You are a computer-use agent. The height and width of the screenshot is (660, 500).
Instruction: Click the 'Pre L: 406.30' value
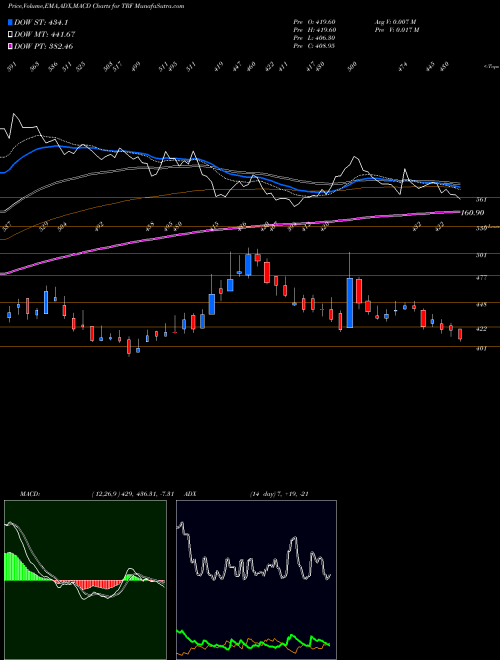tap(314, 38)
